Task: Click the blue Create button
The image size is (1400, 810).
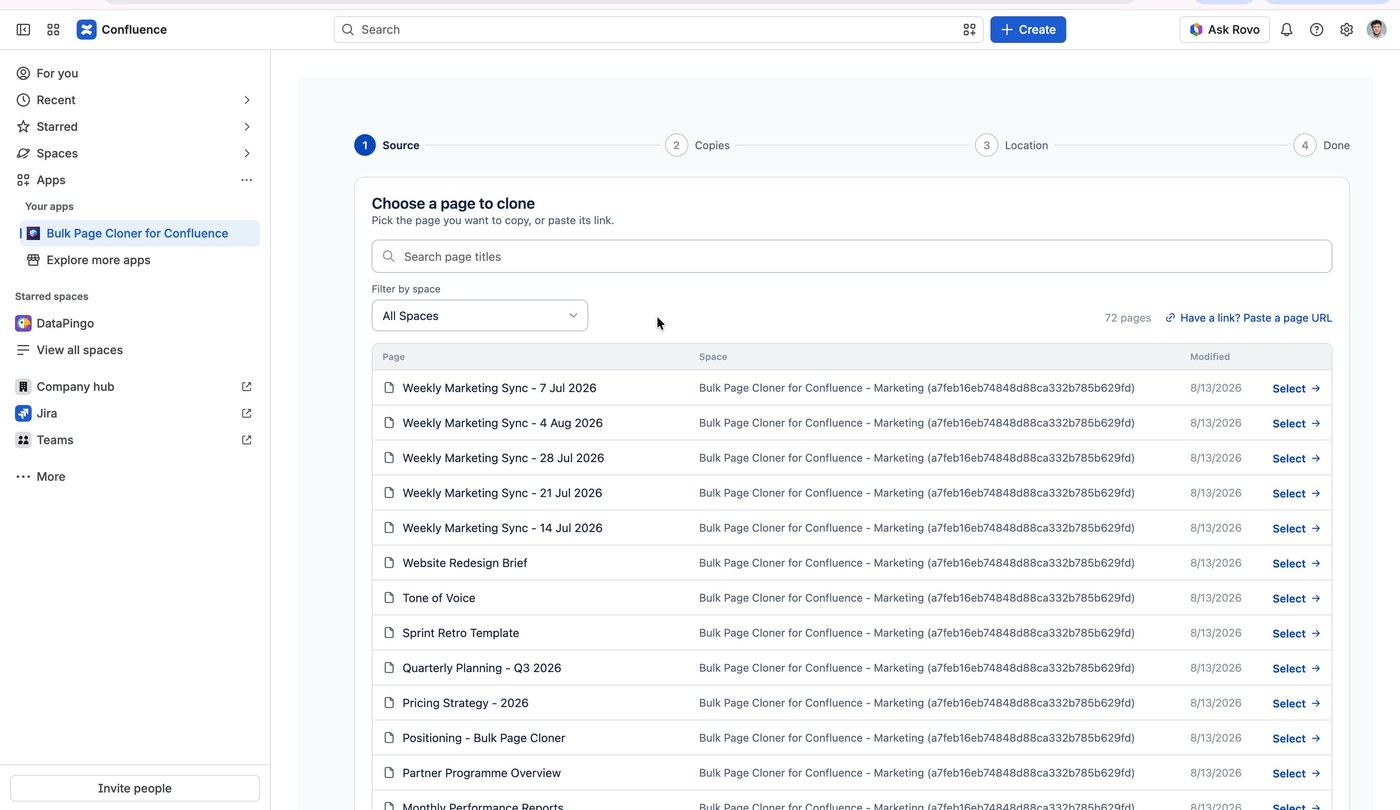Action: point(1028,30)
